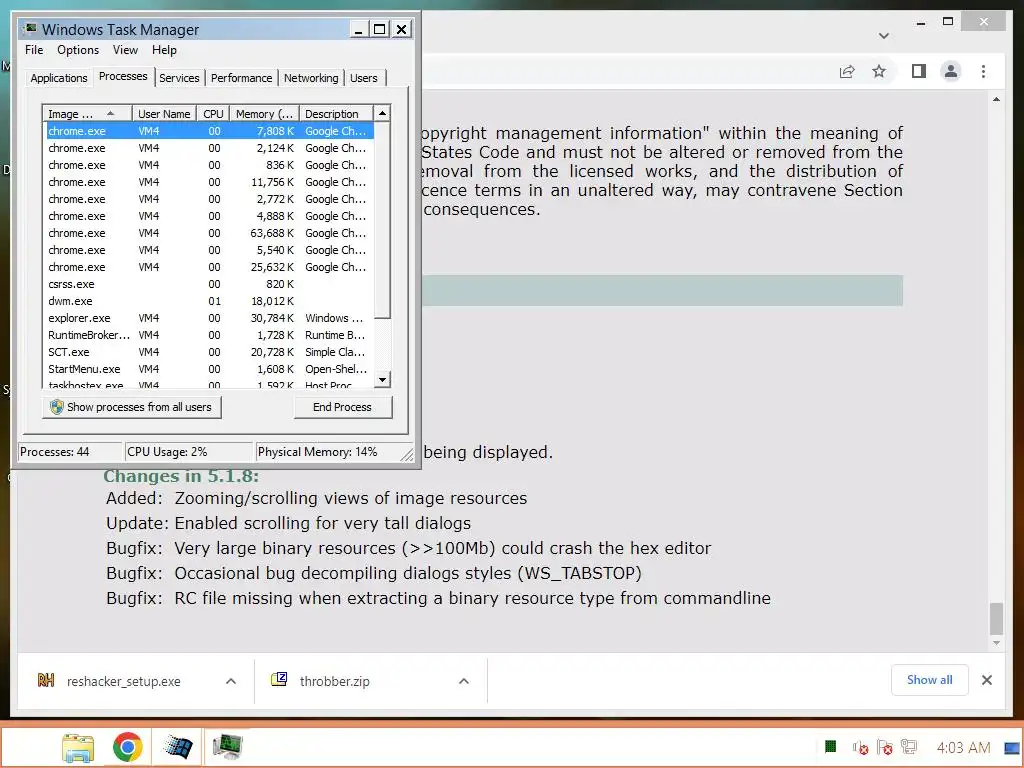Select chrome.exe using 11,756 K
The image size is (1024, 768).
(209, 182)
